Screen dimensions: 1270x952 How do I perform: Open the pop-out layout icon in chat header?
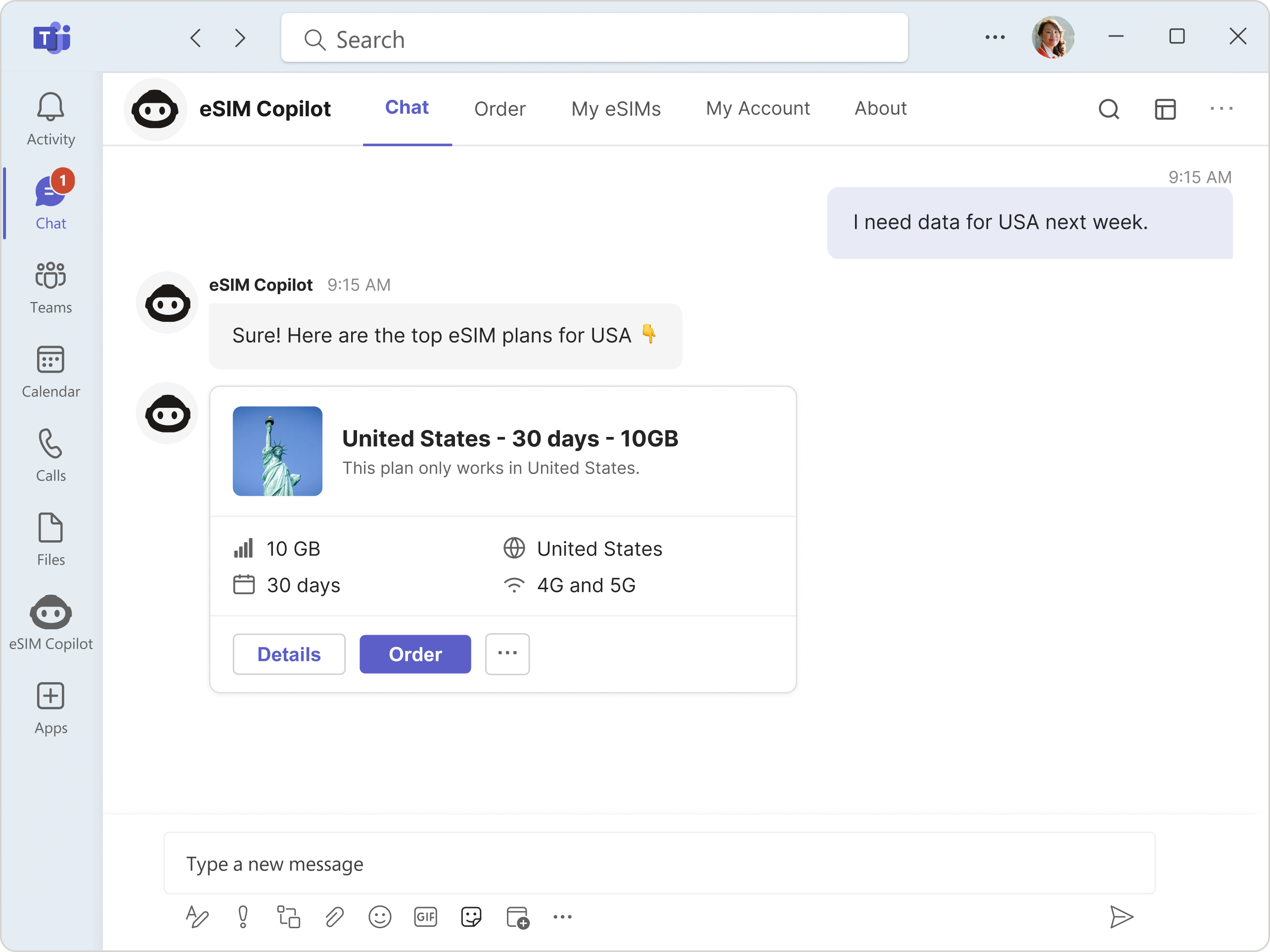click(1165, 109)
